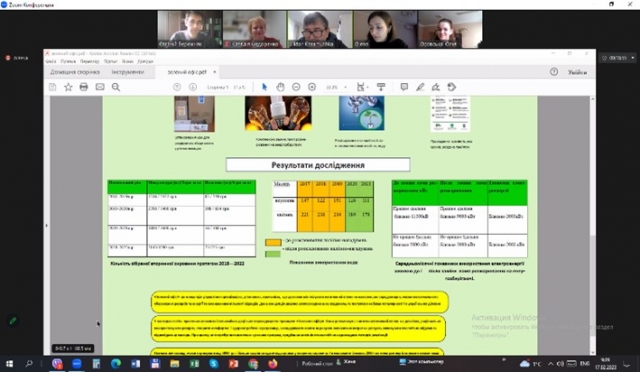Open Windows taskbar search

click(29, 363)
